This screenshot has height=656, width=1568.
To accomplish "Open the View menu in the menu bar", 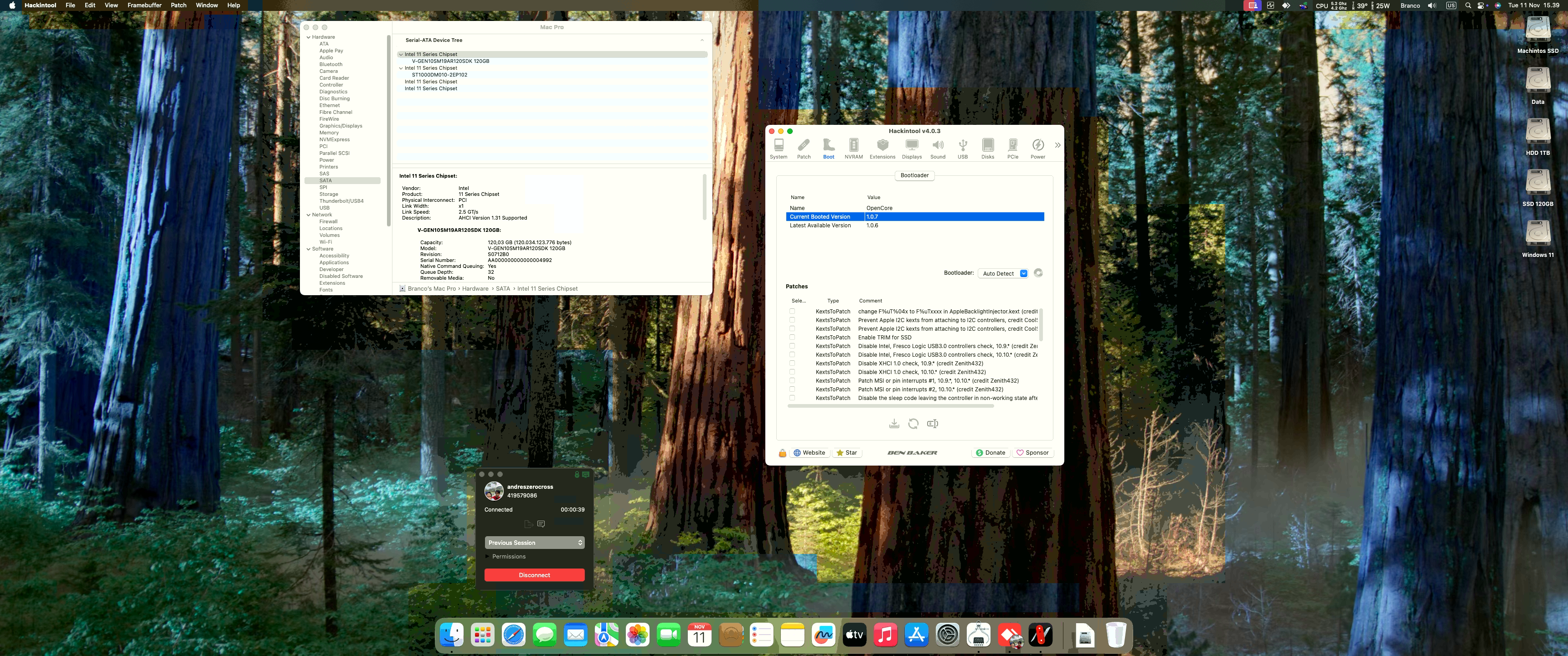I will (111, 5).
